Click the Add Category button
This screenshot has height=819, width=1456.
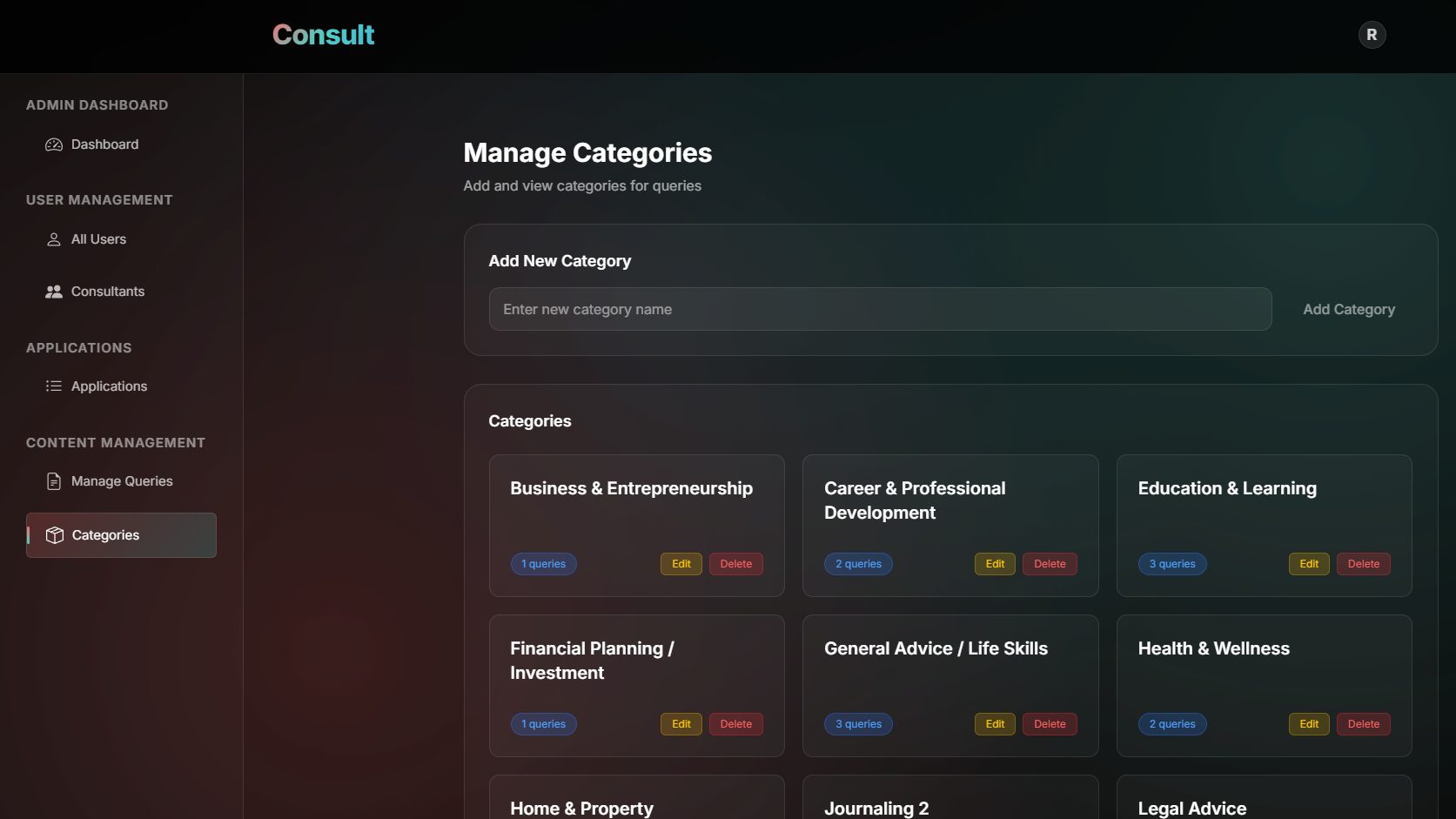pos(1349,309)
